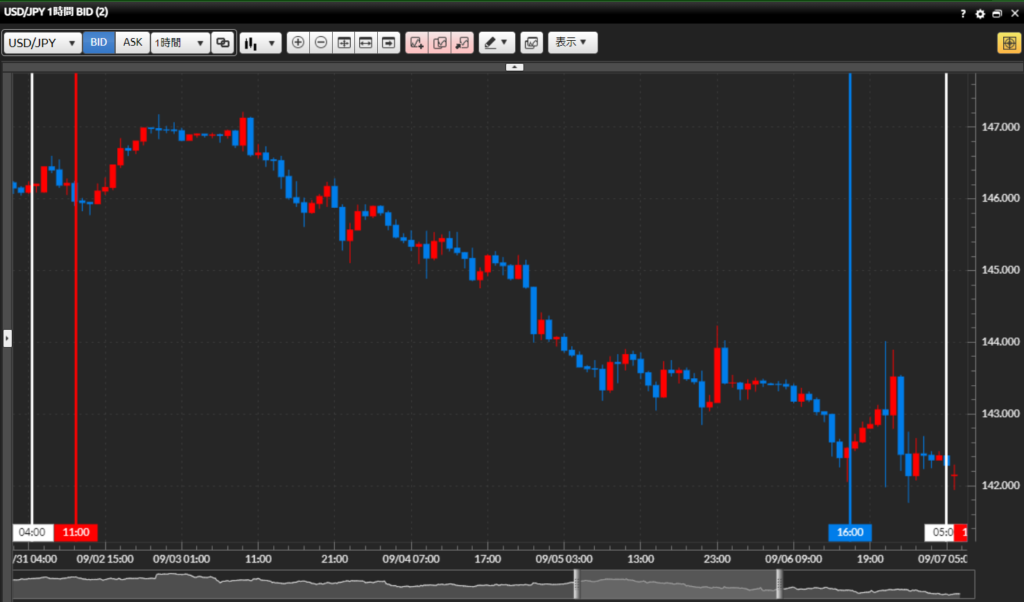Click the left handle of navigator range slider
Image resolution: width=1024 pixels, height=602 pixels.
(576, 586)
